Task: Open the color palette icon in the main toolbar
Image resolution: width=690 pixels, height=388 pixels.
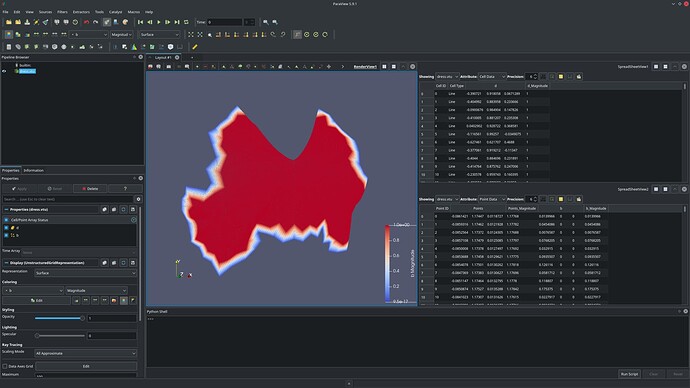Action: 125,22
